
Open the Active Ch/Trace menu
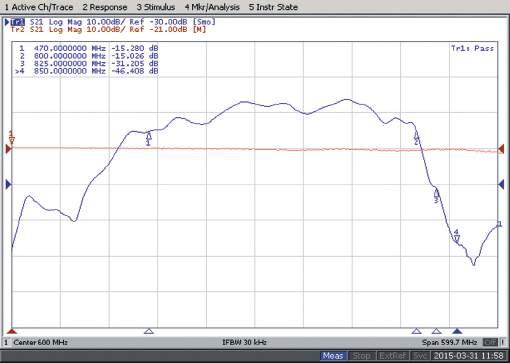click(x=39, y=7)
